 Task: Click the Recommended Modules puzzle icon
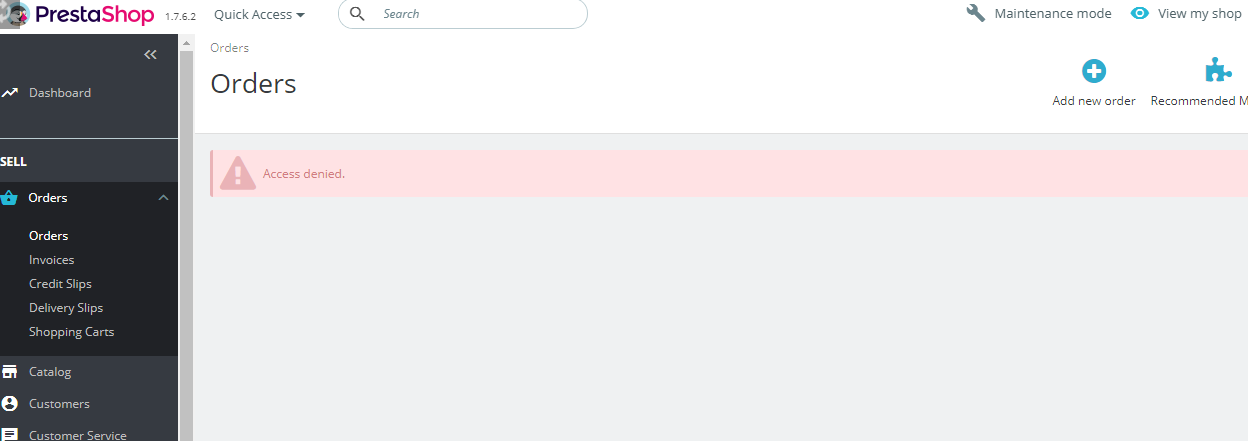click(x=1217, y=70)
